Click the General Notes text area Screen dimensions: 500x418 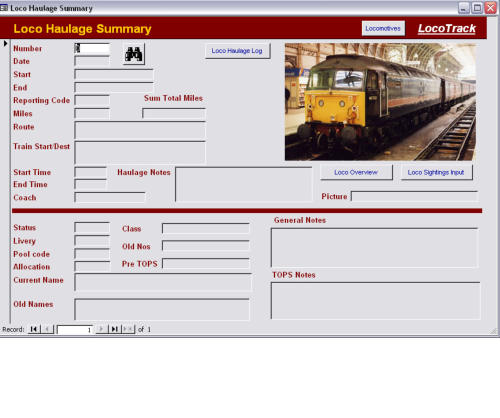coord(375,248)
